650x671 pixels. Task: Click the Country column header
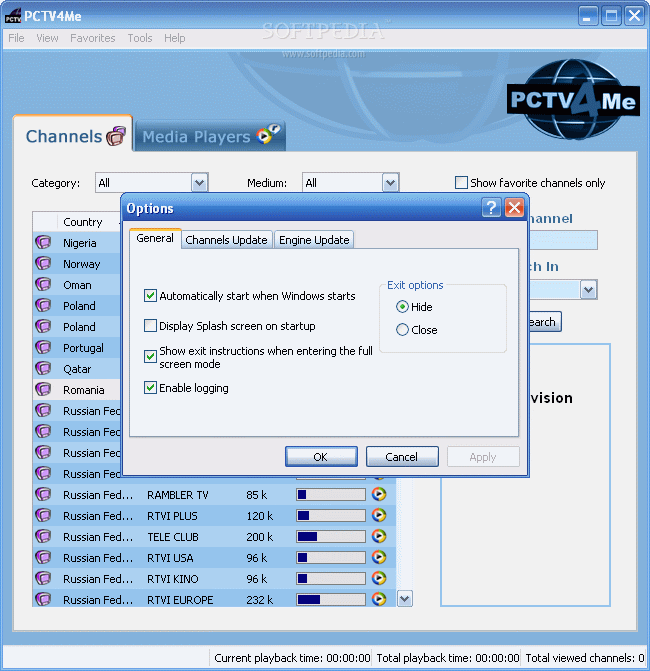[83, 222]
